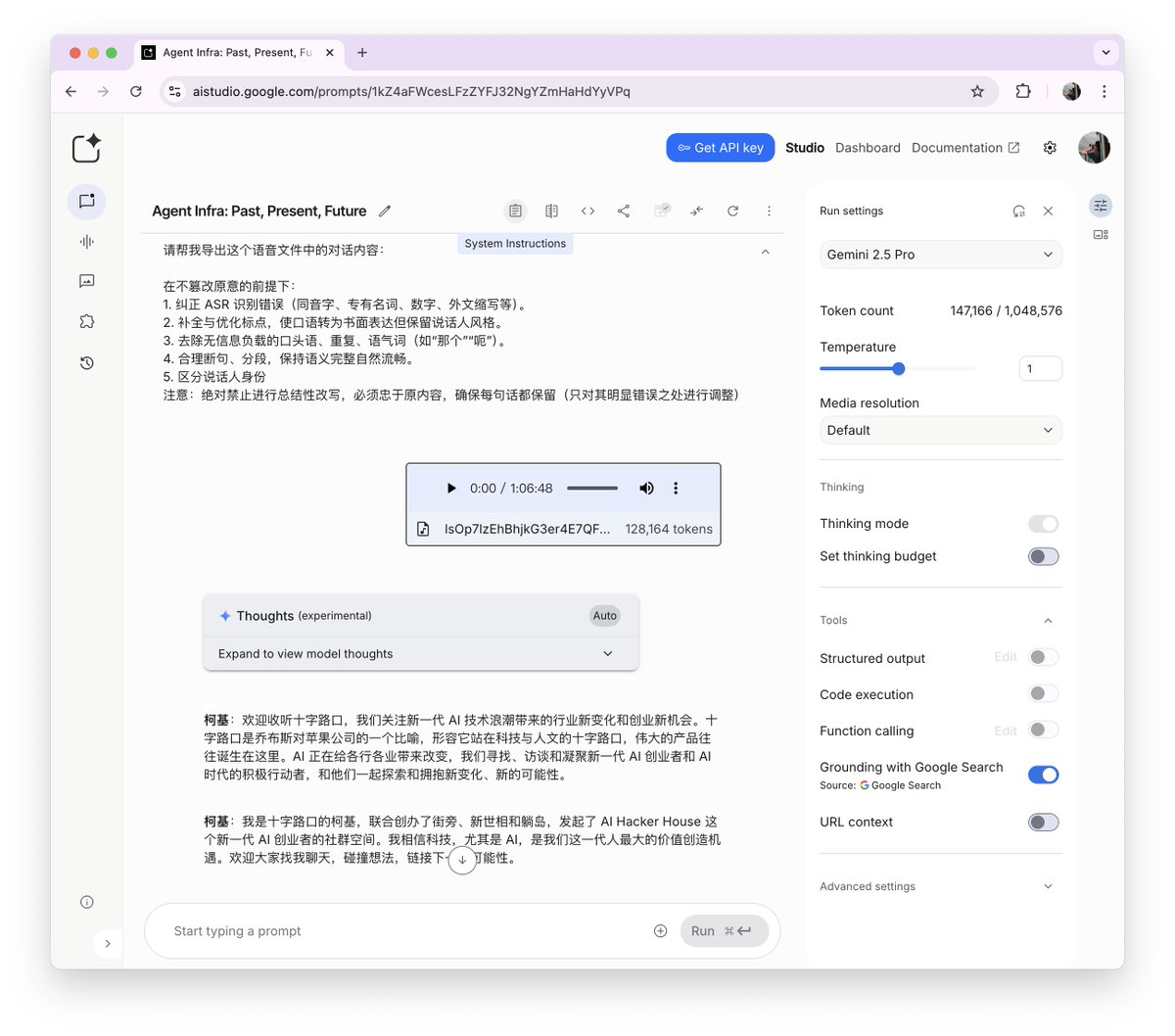Edit the prompt title with pencil icon
The width and height of the screenshot is (1175, 1036).
click(385, 211)
